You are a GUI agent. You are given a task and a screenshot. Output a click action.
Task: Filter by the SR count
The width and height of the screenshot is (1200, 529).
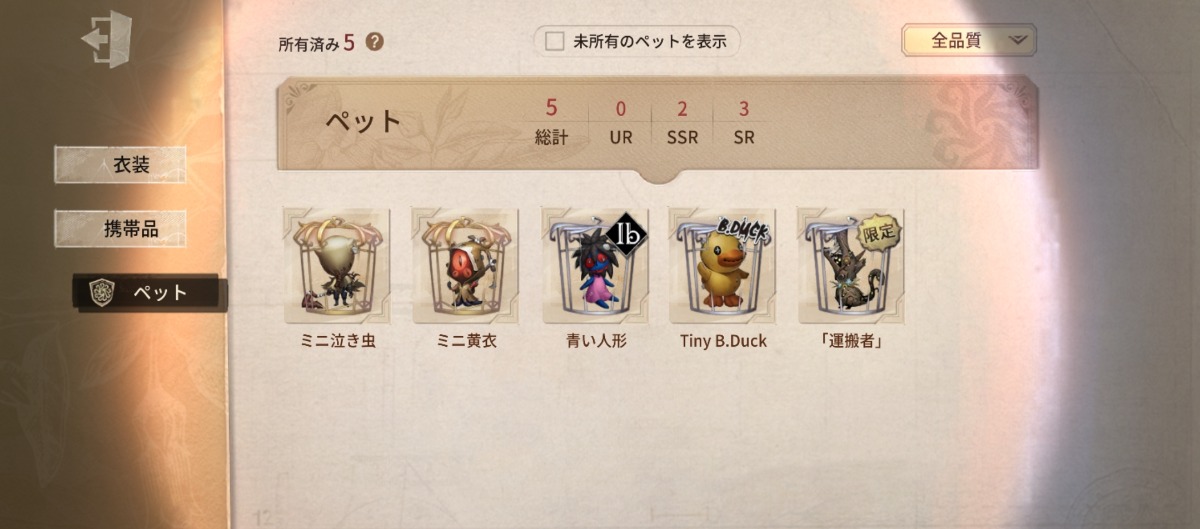coord(743,123)
